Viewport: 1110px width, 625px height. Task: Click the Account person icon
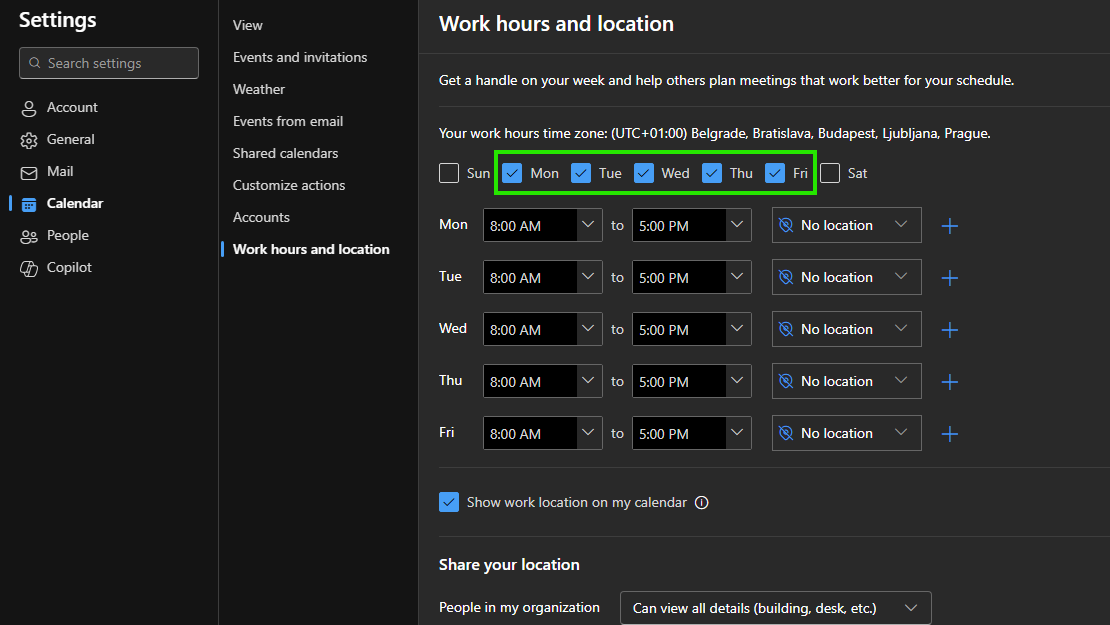[x=29, y=108]
